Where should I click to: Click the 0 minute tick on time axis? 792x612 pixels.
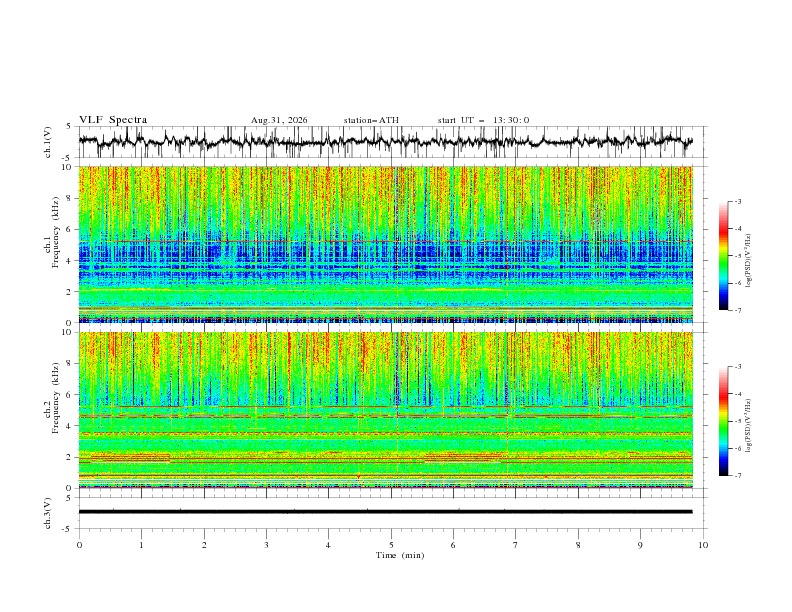79,545
